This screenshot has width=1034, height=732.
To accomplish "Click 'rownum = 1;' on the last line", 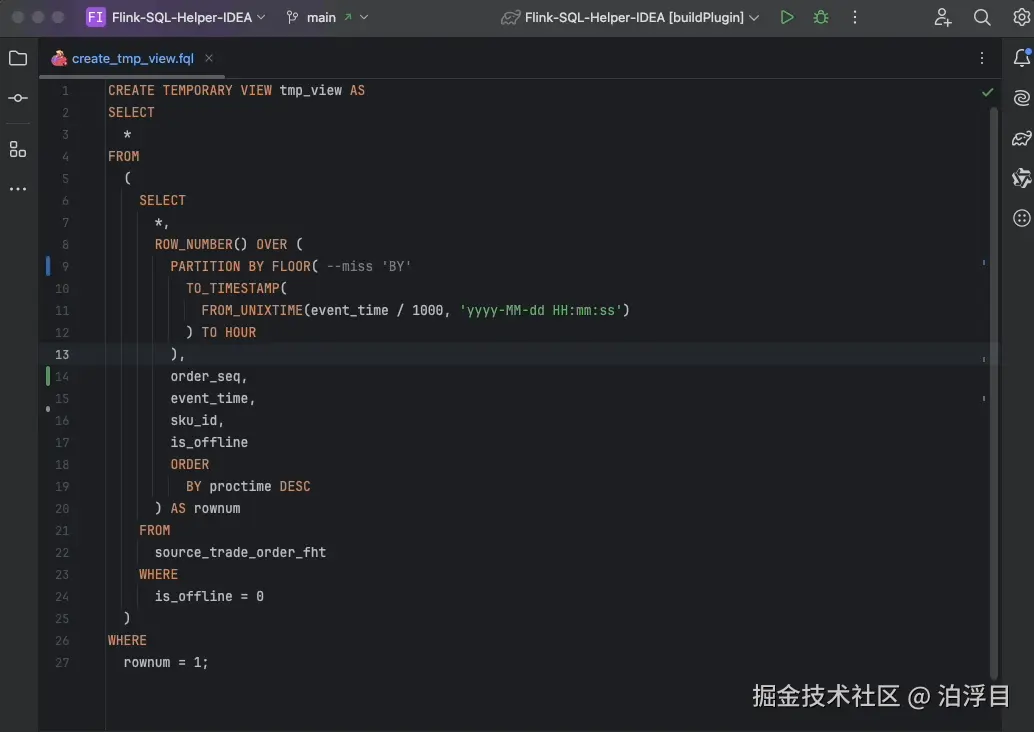I will coord(166,663).
